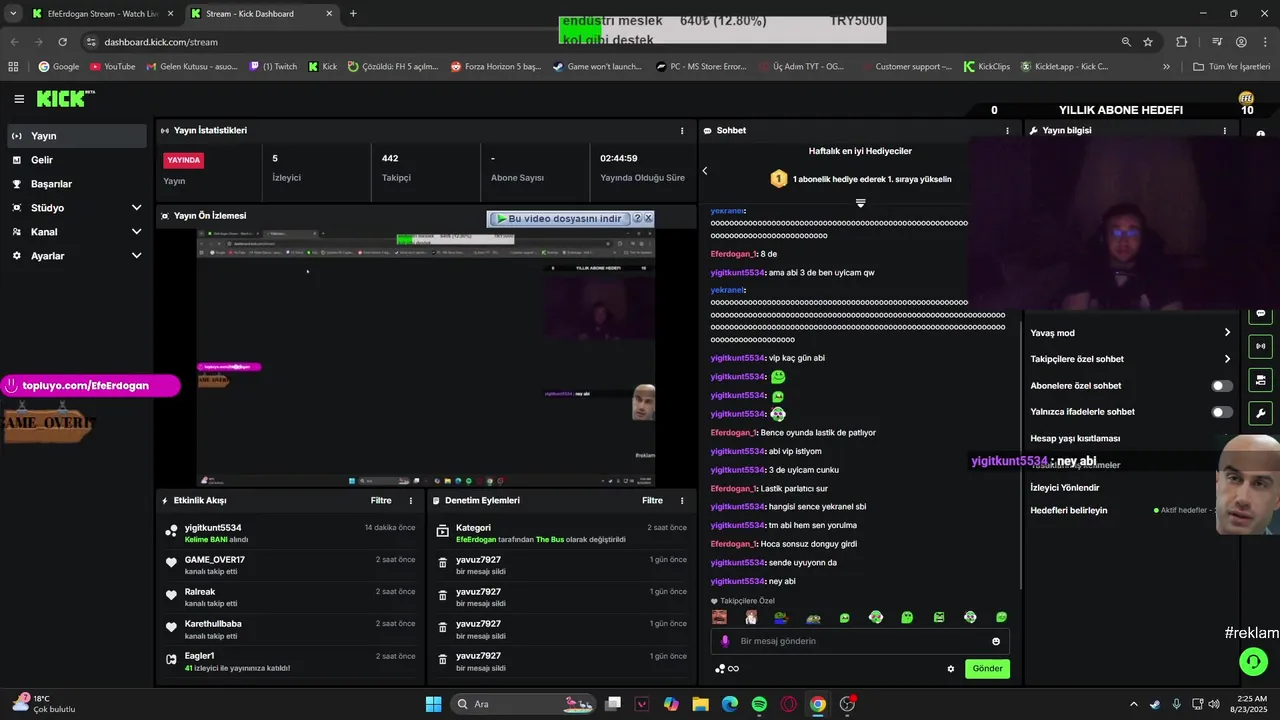1280x720 pixels.
Task: Close the video download overlay bar
Action: click(648, 218)
